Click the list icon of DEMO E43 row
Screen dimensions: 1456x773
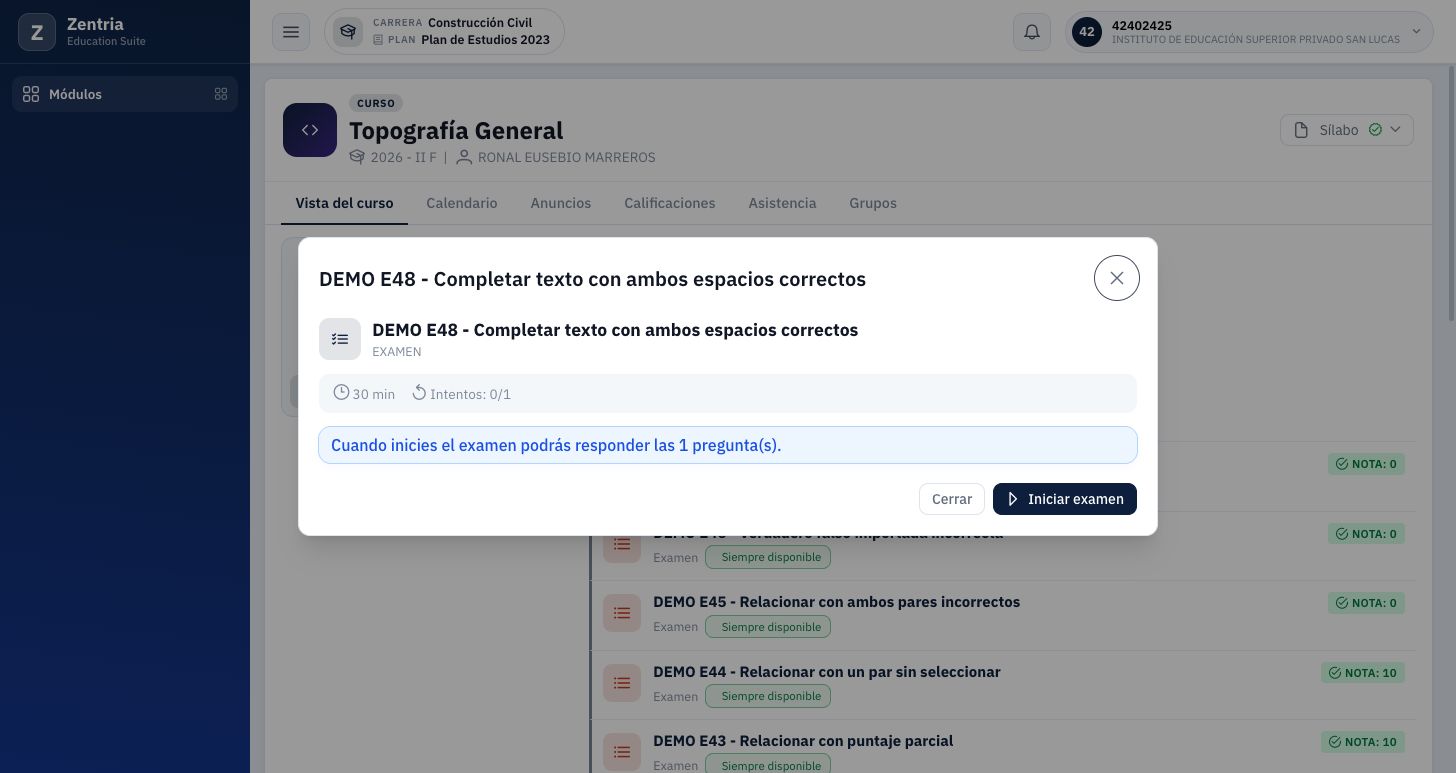pos(622,752)
